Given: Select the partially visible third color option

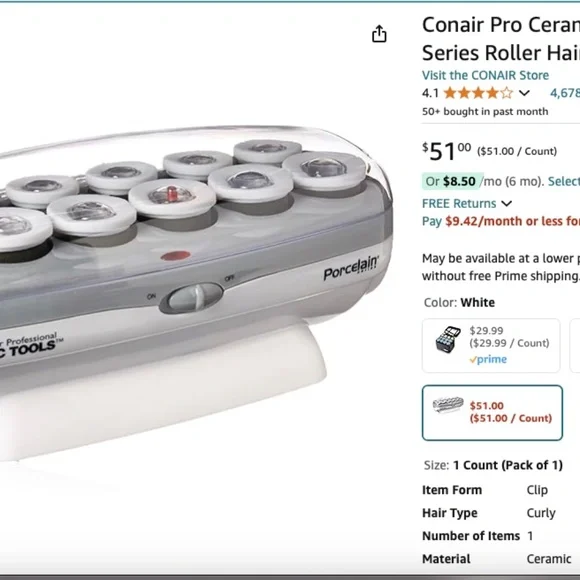Looking at the screenshot, I should click(x=575, y=345).
